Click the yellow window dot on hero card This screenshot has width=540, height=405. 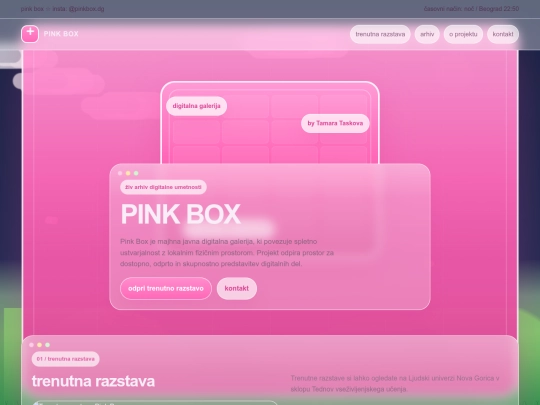pyautogui.click(x=128, y=173)
